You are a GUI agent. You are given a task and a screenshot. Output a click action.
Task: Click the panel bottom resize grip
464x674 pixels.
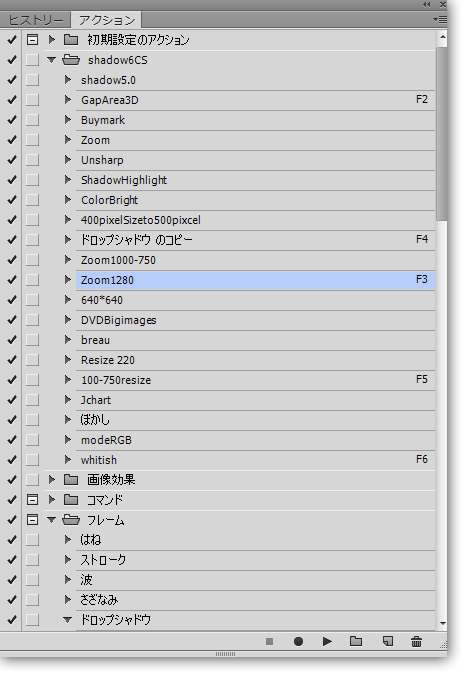click(225, 654)
